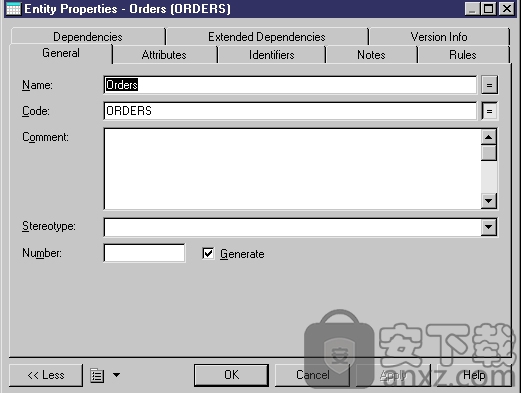Click the properties menu icon beside Less

(97, 376)
